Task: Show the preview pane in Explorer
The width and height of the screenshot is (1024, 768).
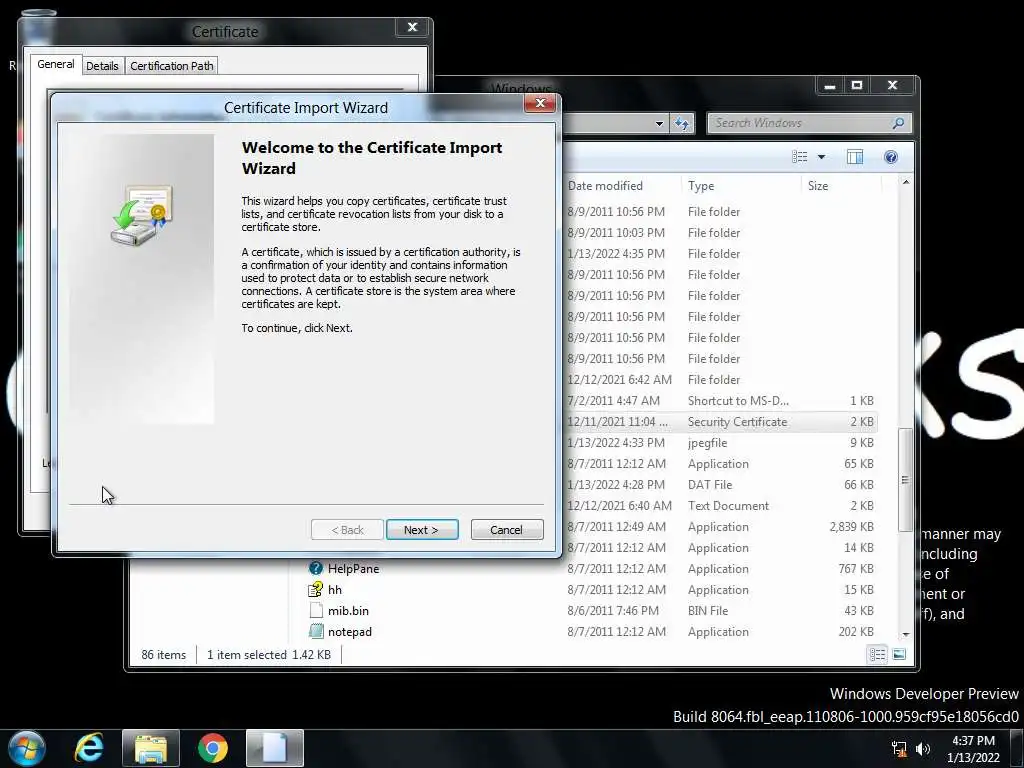Action: (855, 157)
